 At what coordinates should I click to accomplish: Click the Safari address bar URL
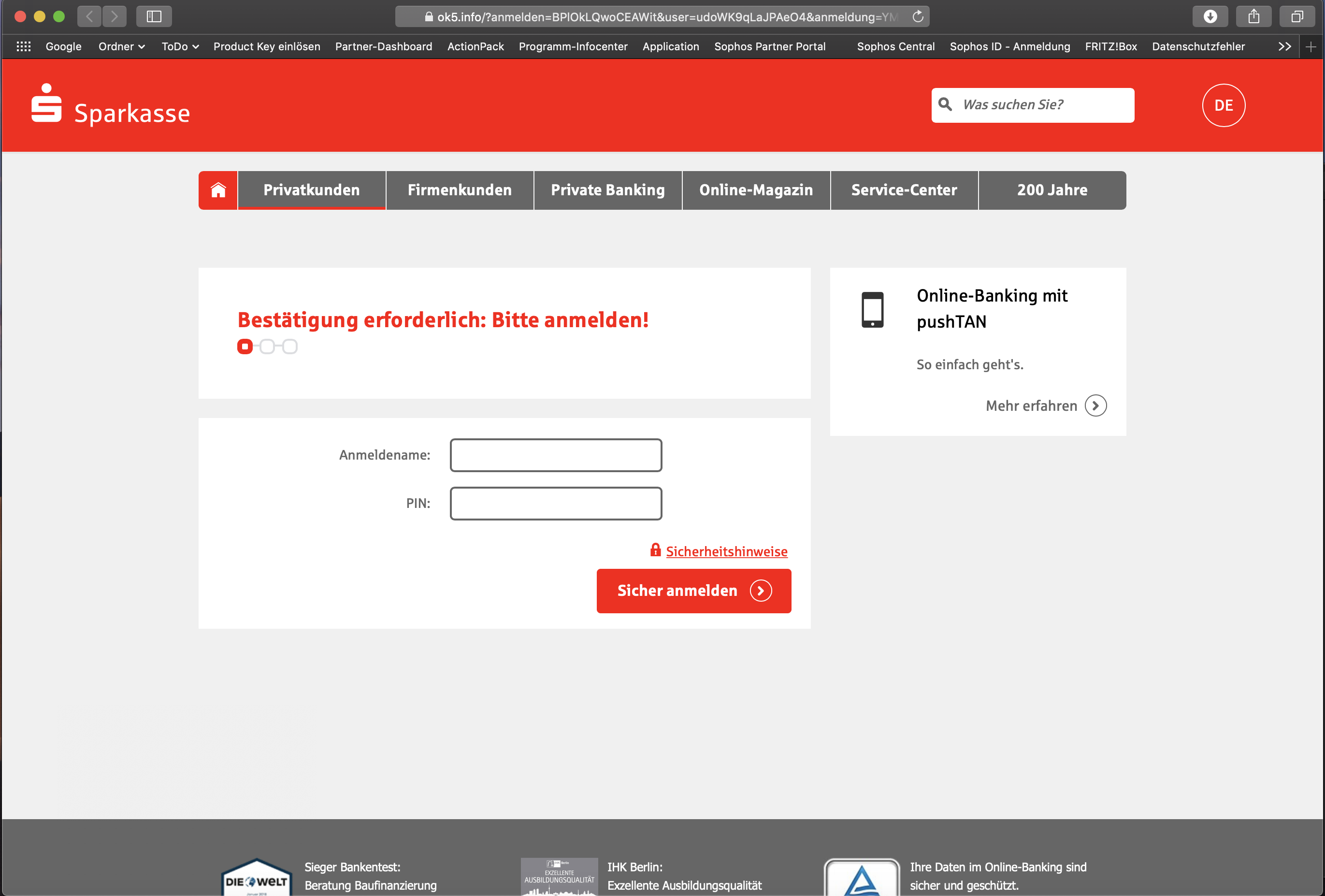pos(662,16)
